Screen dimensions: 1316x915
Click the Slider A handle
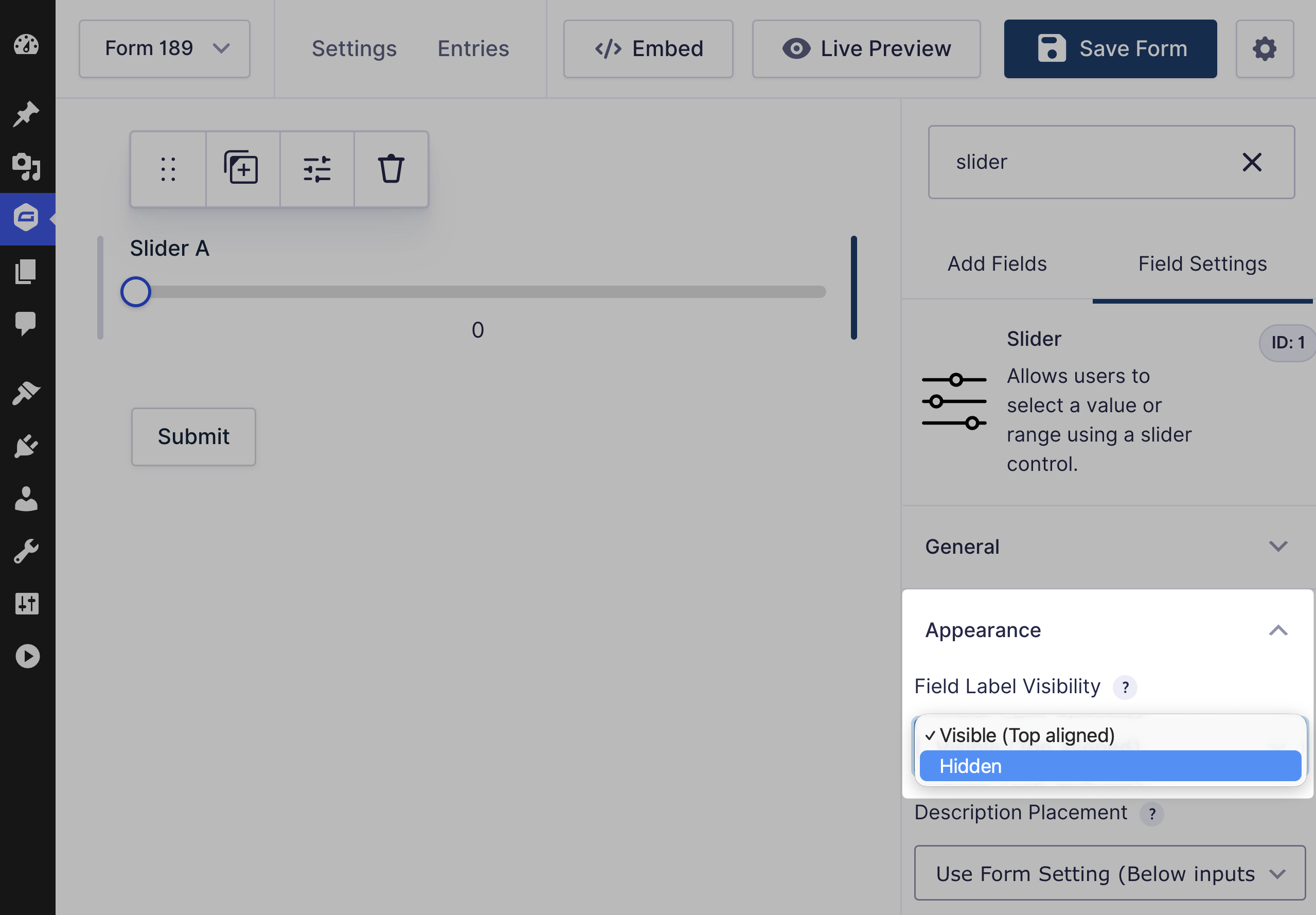[x=136, y=292]
